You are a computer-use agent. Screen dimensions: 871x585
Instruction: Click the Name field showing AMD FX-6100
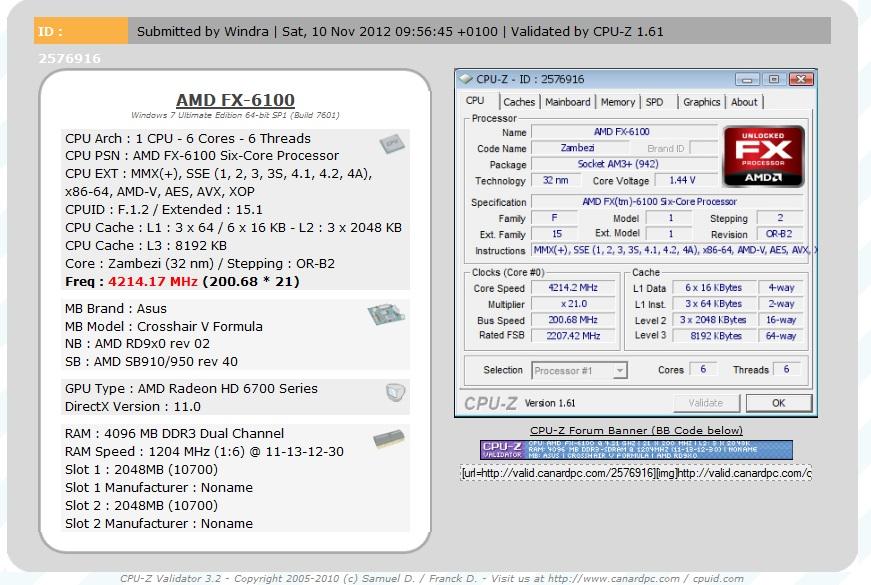624,132
